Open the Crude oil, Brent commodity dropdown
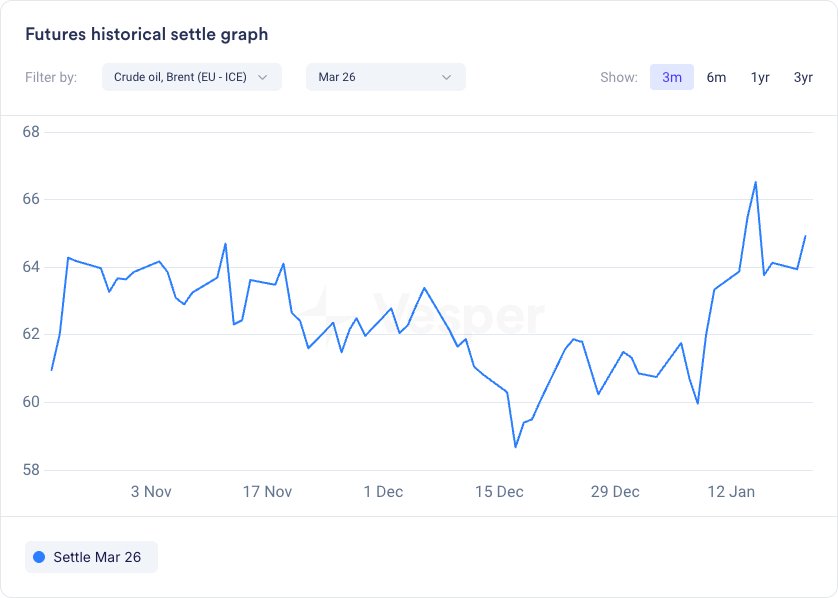Viewport: 838px width, 598px height. pos(190,77)
